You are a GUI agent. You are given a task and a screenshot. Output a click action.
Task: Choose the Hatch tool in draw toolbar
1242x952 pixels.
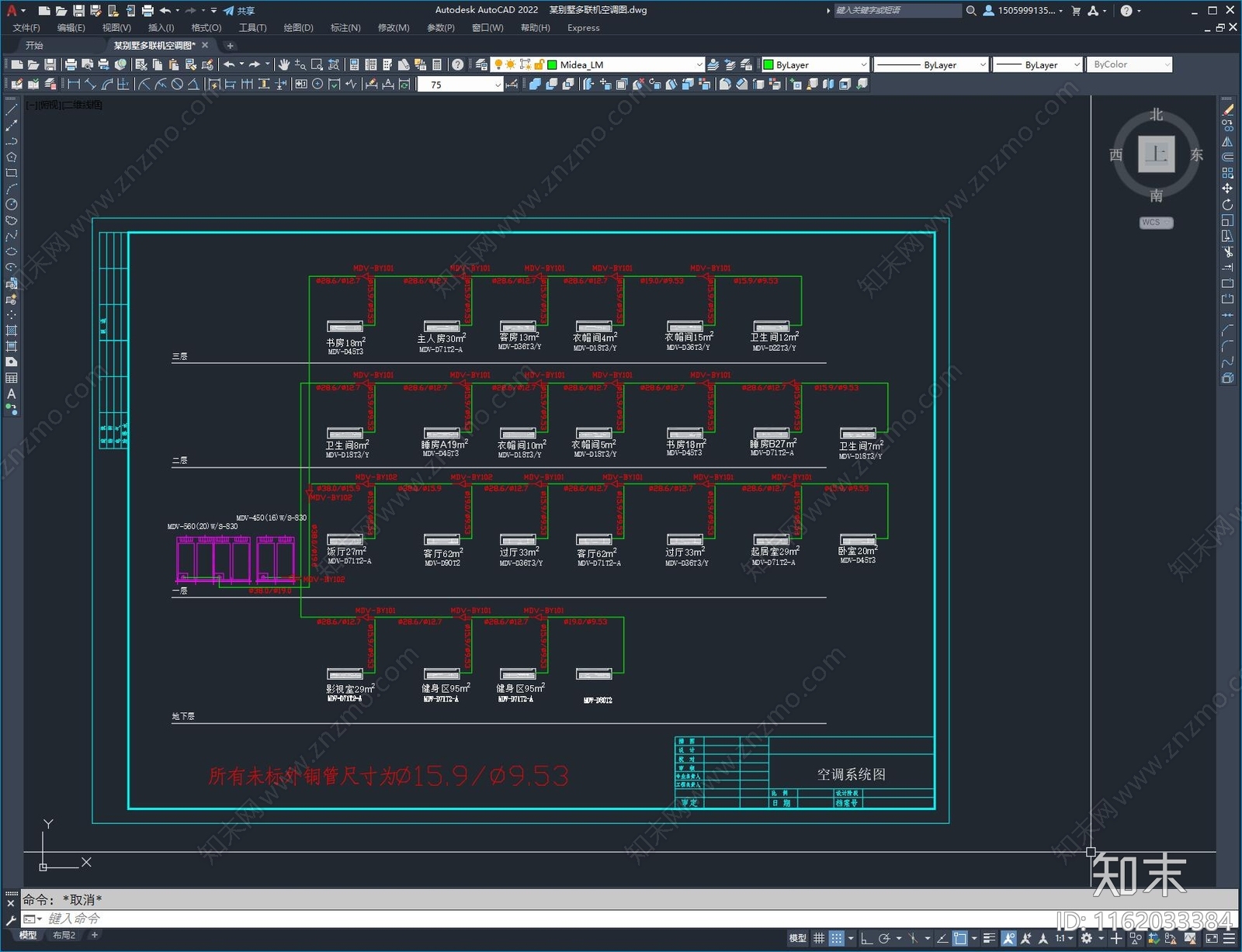[x=12, y=331]
